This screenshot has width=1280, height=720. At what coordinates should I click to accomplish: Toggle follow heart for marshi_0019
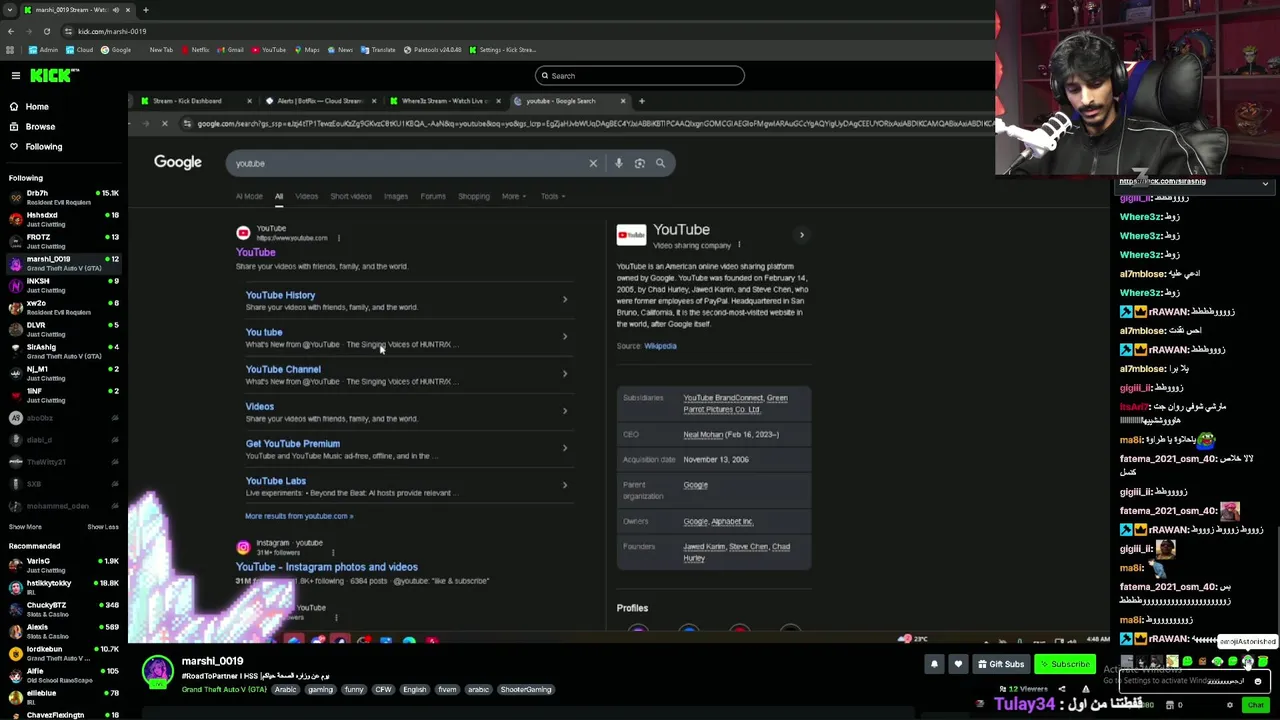pyautogui.click(x=958, y=664)
